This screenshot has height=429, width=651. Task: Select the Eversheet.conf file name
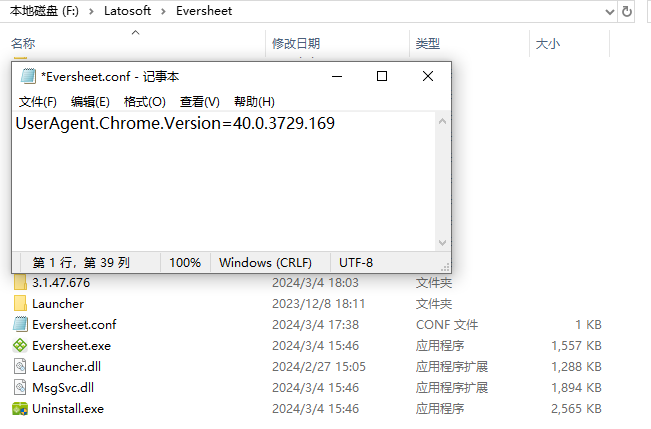[74, 324]
